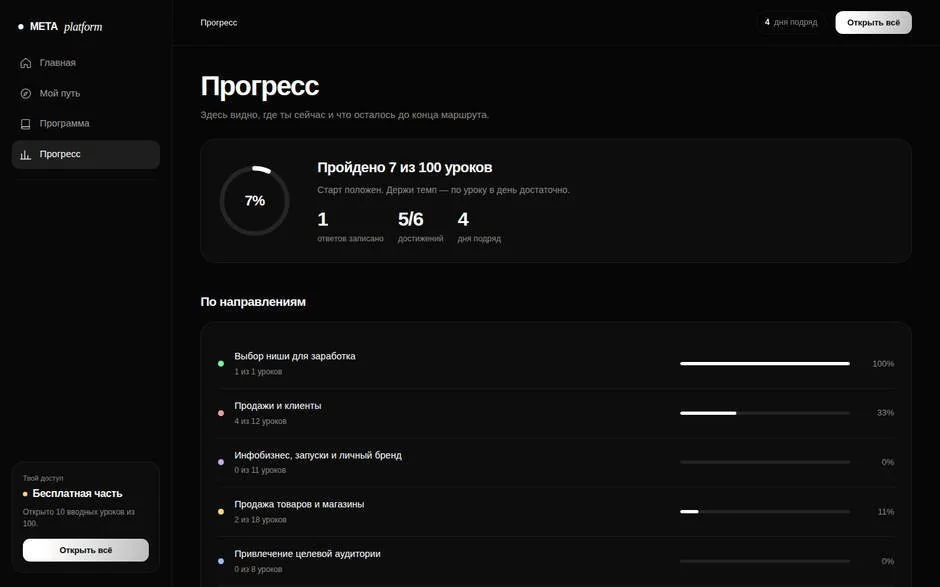Click the pink dot for Продажи и клиенты
940x587 pixels.
click(x=221, y=413)
